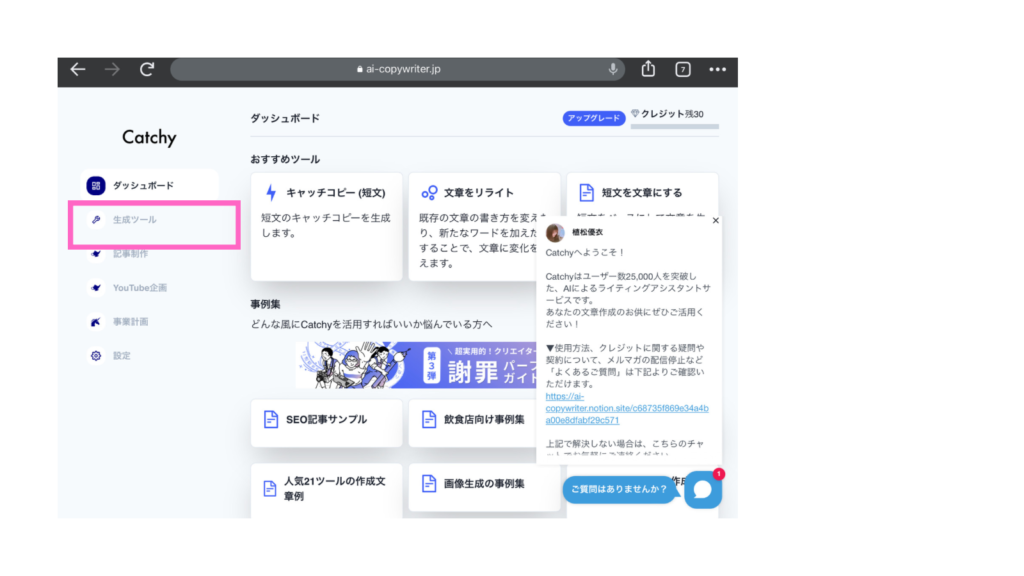Click the gear icon beside 設定
This screenshot has height=576, width=1024.
tap(96, 356)
